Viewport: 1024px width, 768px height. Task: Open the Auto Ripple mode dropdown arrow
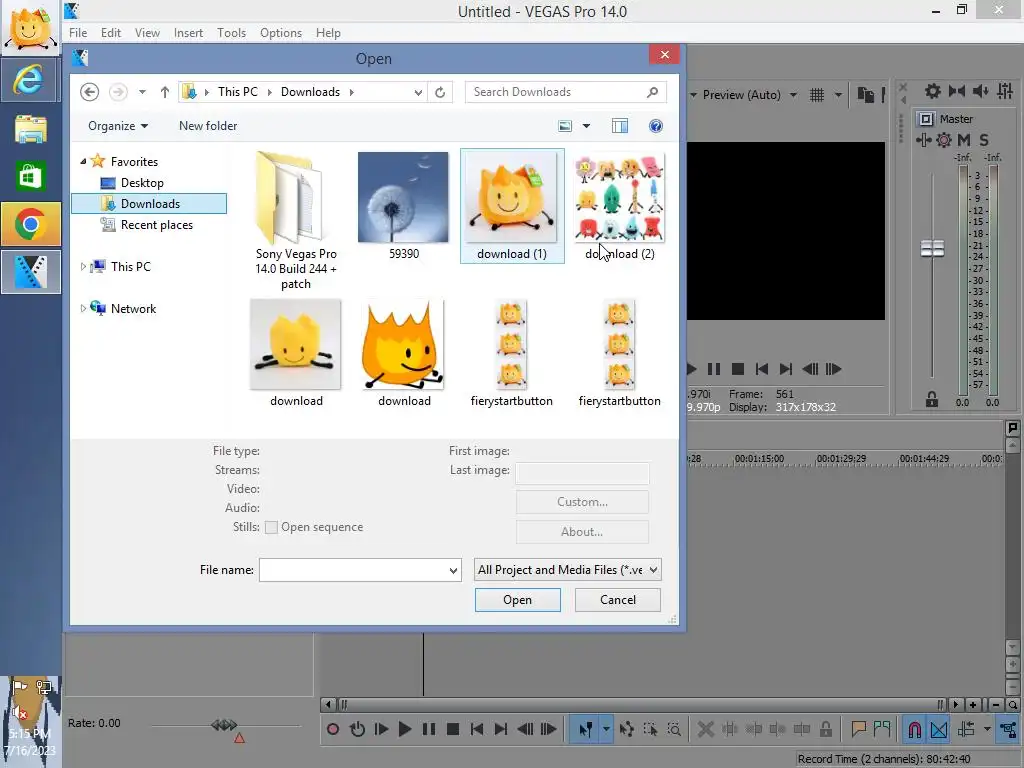[x=987, y=729]
